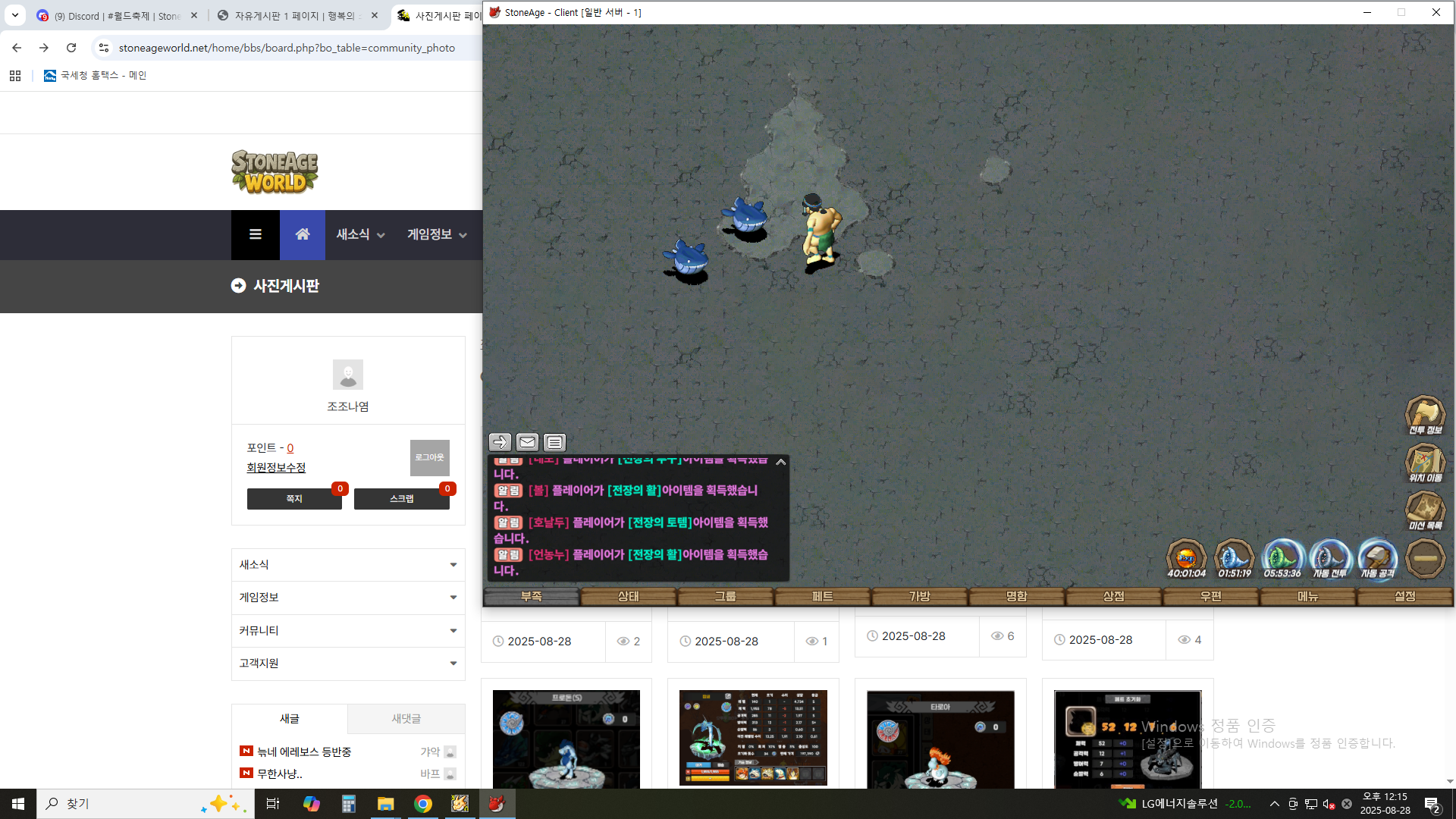The width and height of the screenshot is (1456, 819).
Task: Toggle 자동 공격 auto attack
Action: [x=1378, y=557]
